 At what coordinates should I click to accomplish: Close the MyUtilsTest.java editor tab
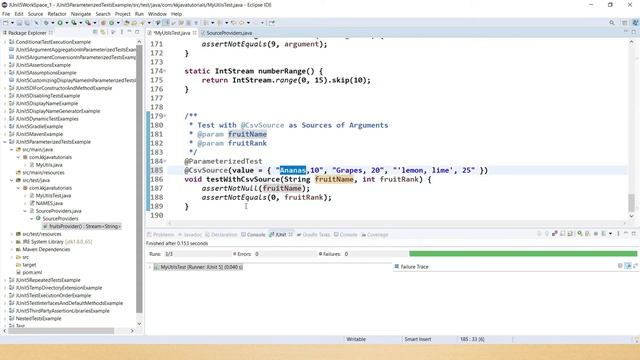coord(195,32)
